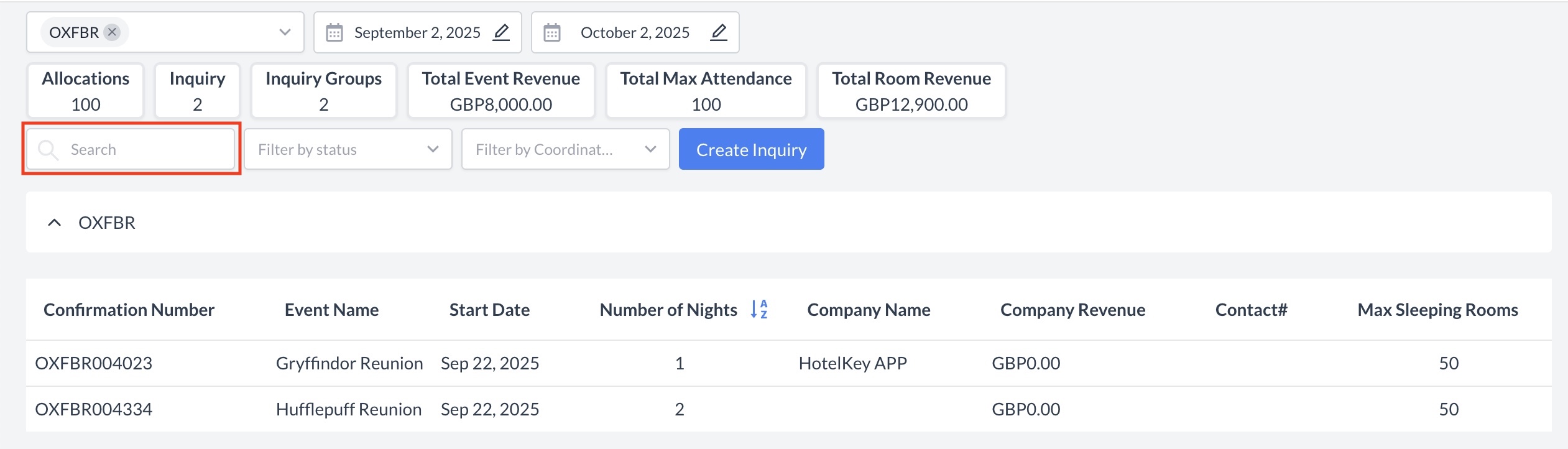Image resolution: width=1568 pixels, height=449 pixels.
Task: Click the Start Date column header
Action: click(x=489, y=310)
